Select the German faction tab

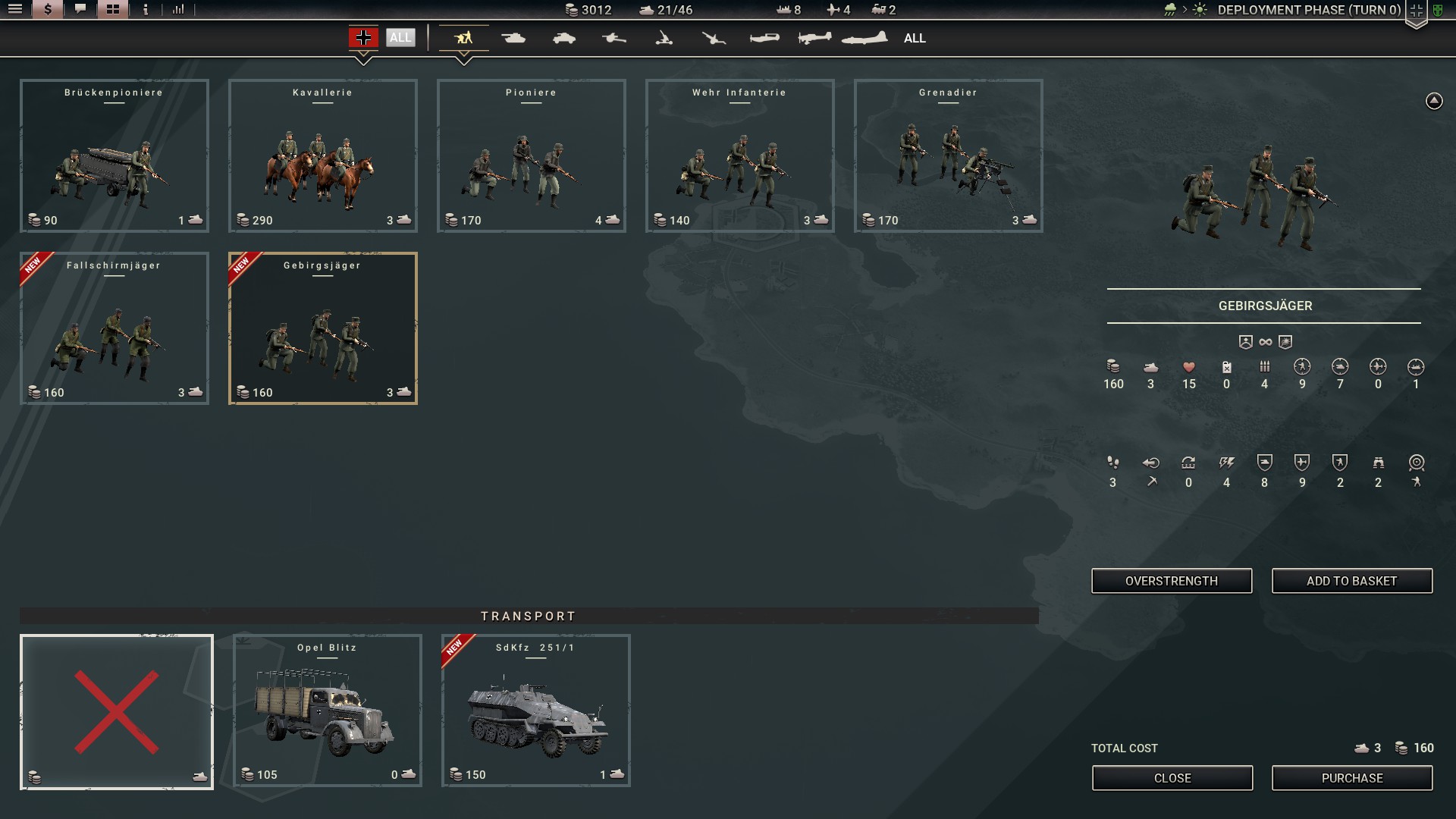[364, 37]
